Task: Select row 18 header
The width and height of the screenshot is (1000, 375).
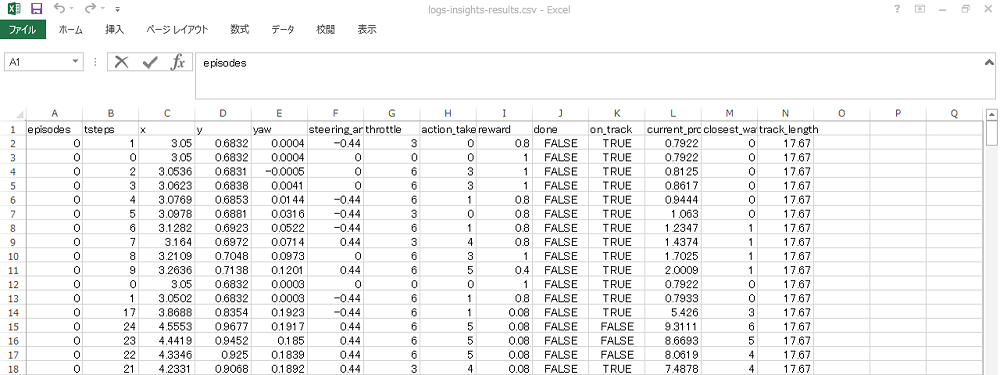Action: 13,368
